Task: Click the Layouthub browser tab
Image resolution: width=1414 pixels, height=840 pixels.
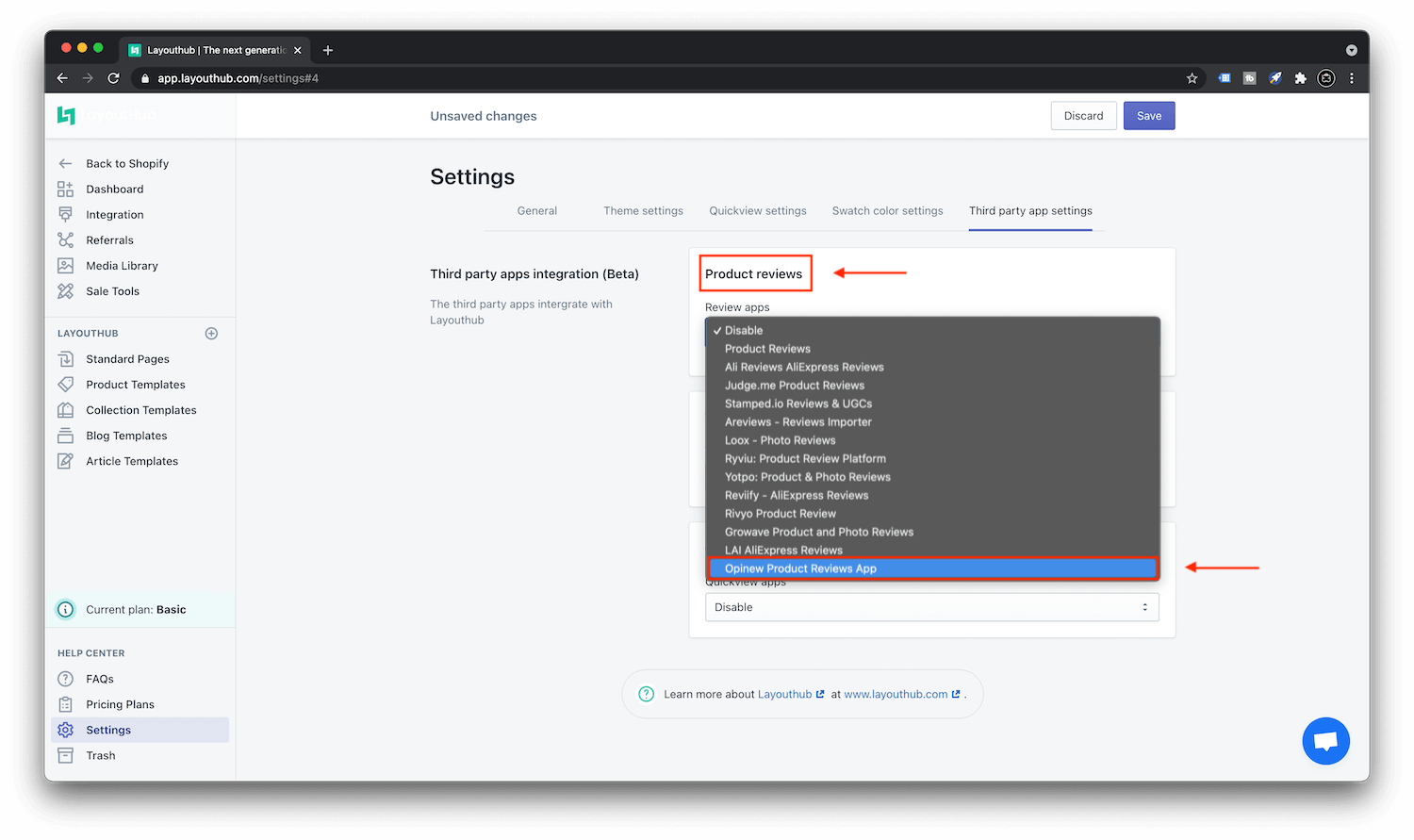Action: tap(215, 50)
